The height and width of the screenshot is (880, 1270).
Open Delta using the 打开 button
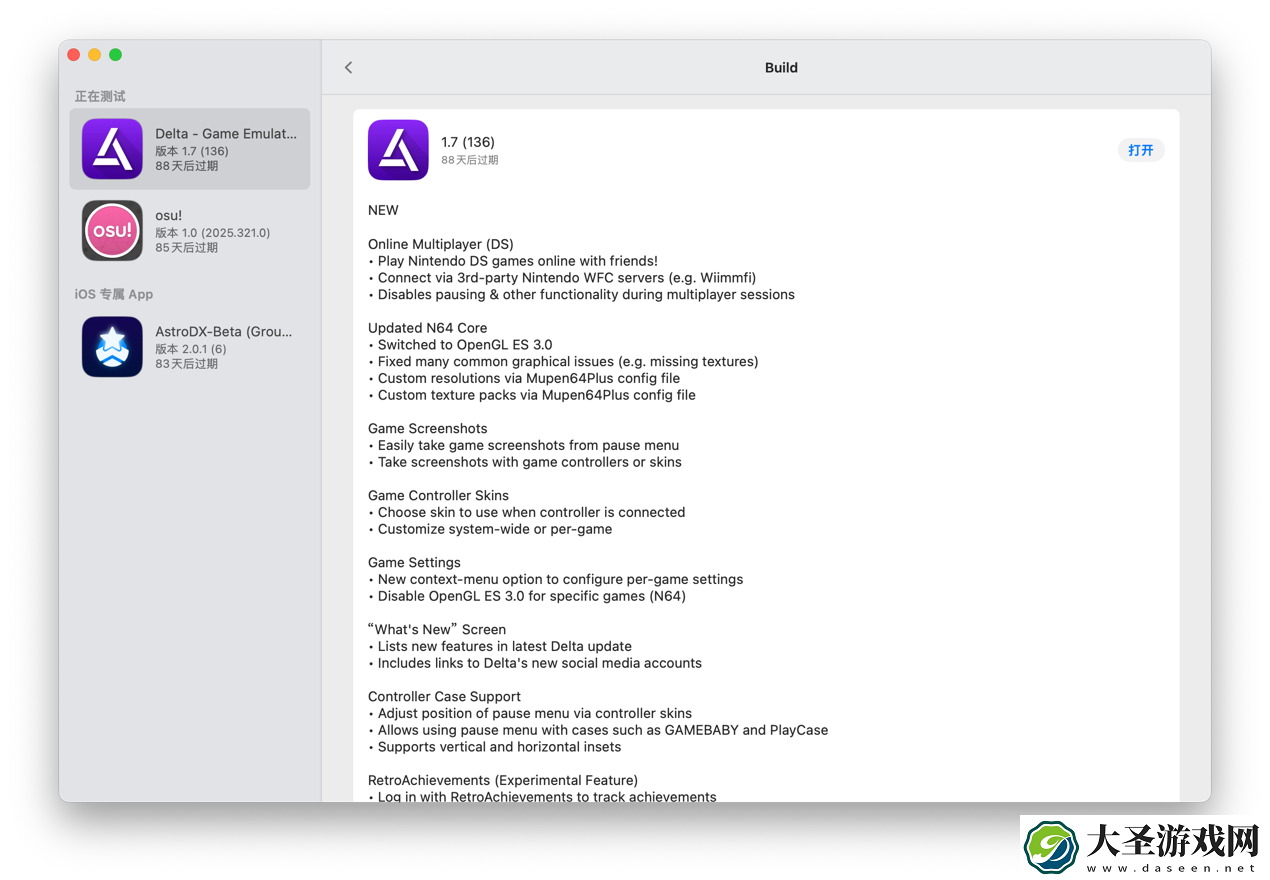click(1141, 150)
